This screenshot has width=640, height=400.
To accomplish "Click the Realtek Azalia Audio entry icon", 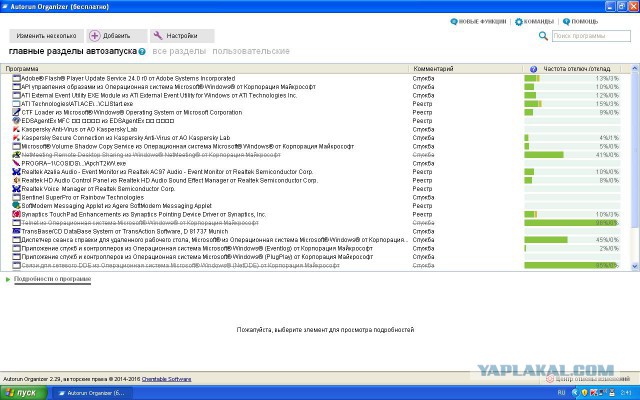I will click(16, 172).
